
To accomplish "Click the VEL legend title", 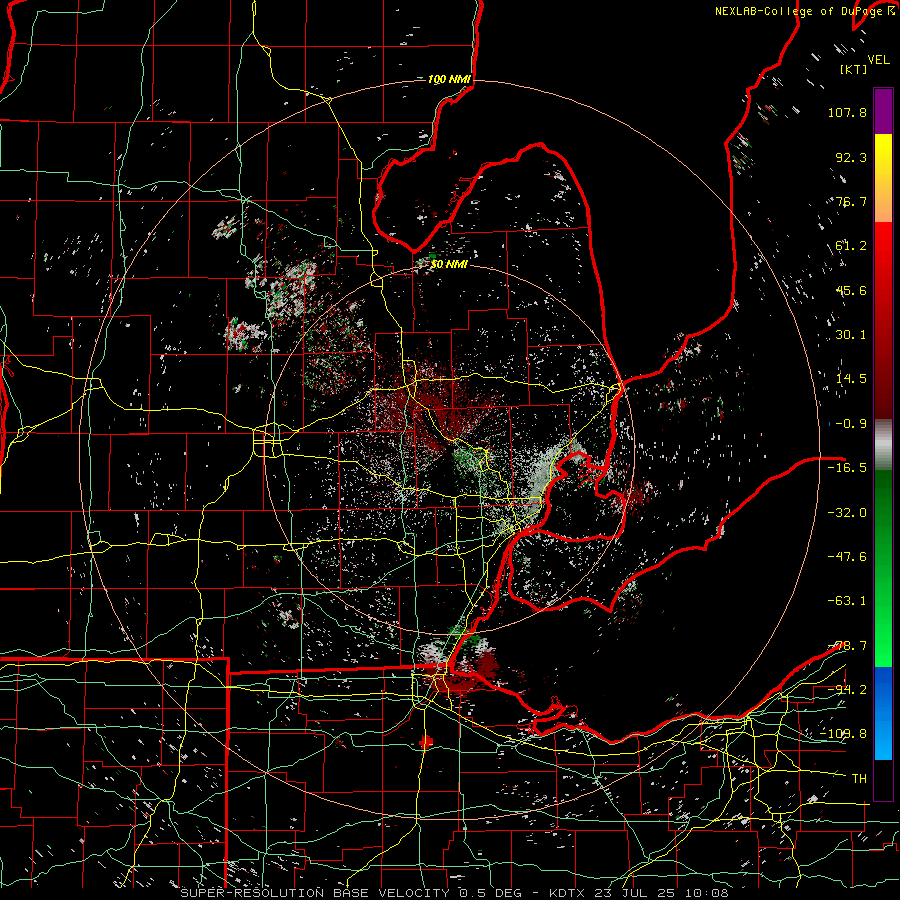I will click(878, 59).
